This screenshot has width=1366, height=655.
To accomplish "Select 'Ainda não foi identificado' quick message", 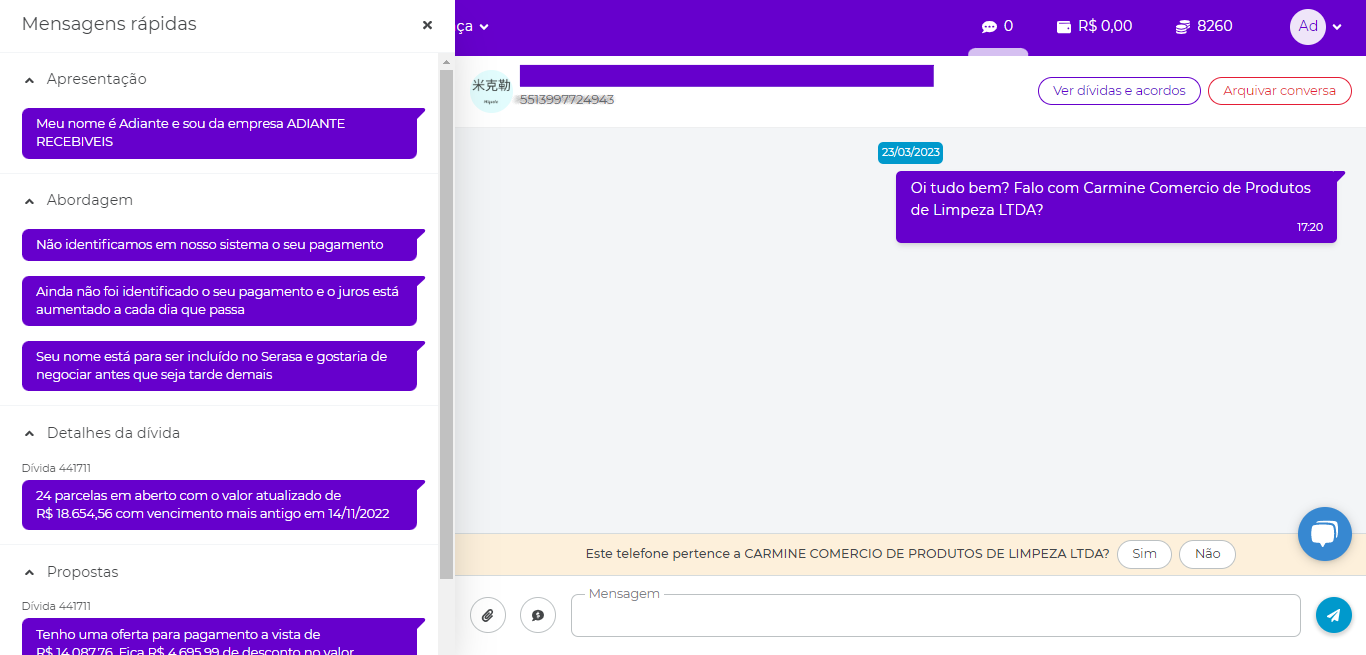I will coord(219,301).
